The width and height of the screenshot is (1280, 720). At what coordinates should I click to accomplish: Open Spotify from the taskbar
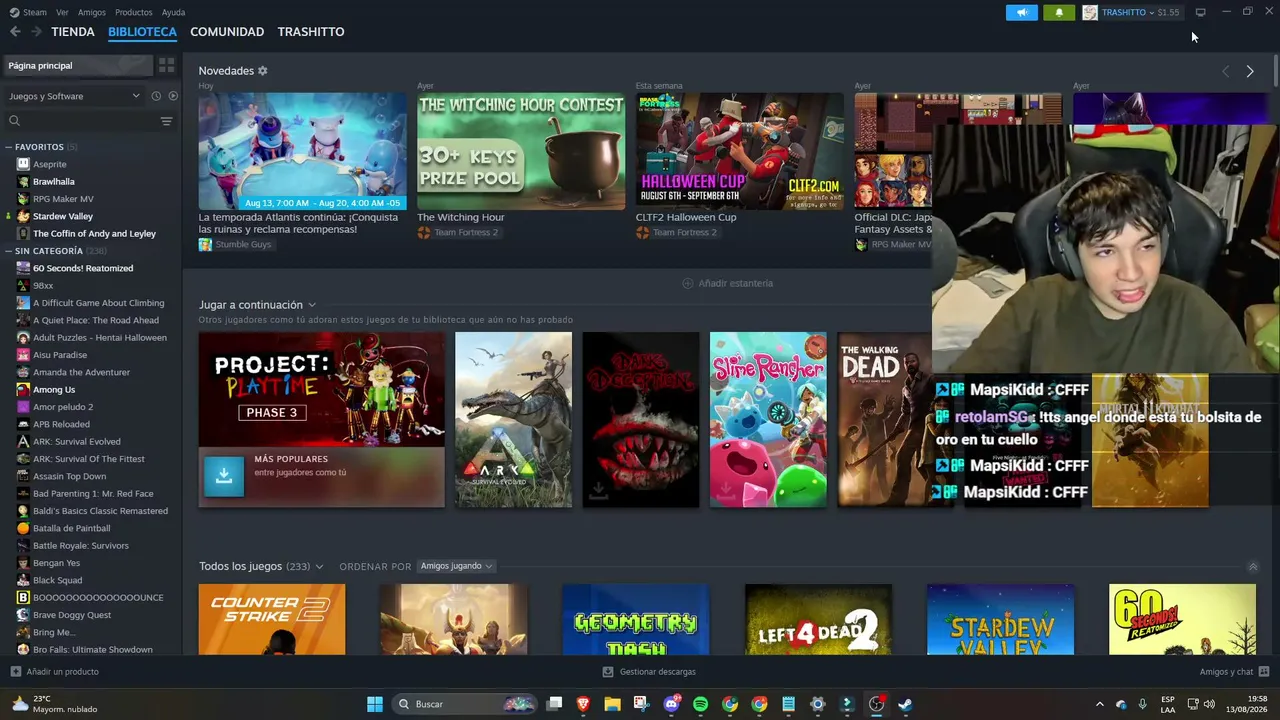coord(700,704)
